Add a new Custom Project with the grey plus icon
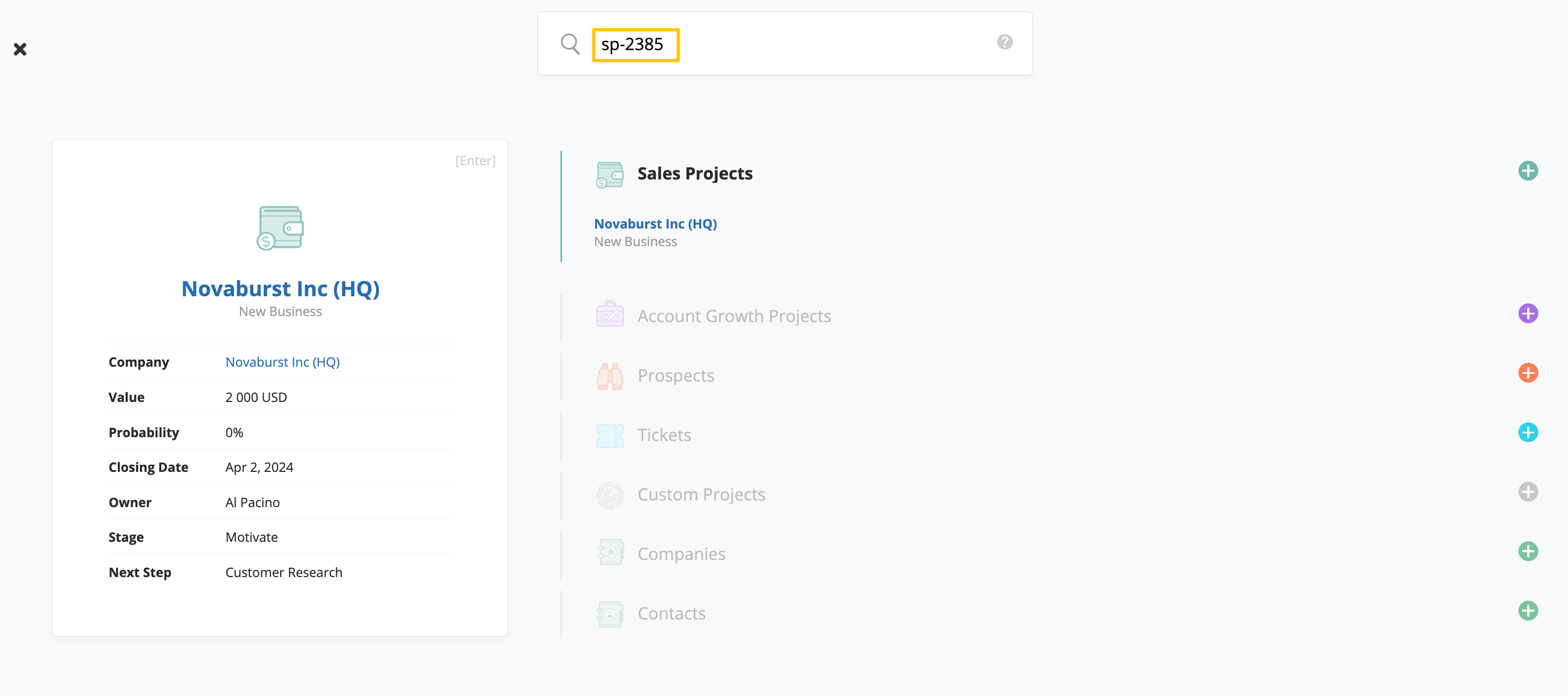1568x696 pixels. (x=1527, y=492)
